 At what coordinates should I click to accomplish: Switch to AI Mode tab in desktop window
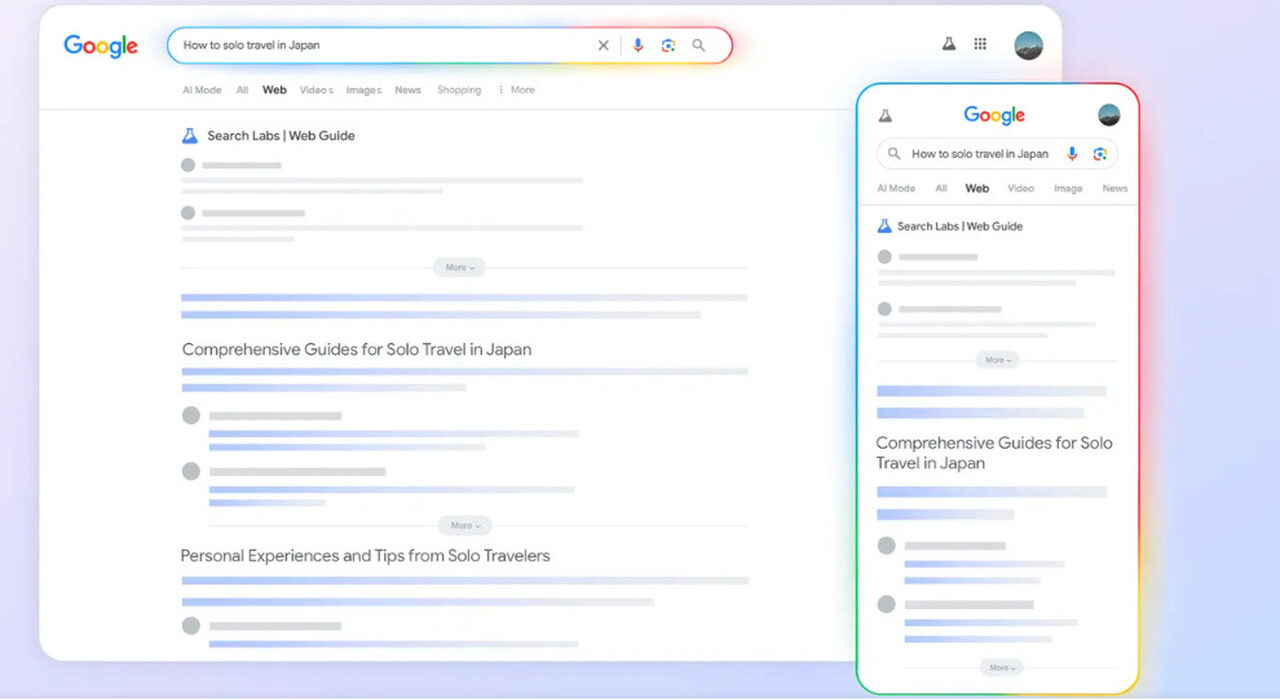tap(202, 90)
